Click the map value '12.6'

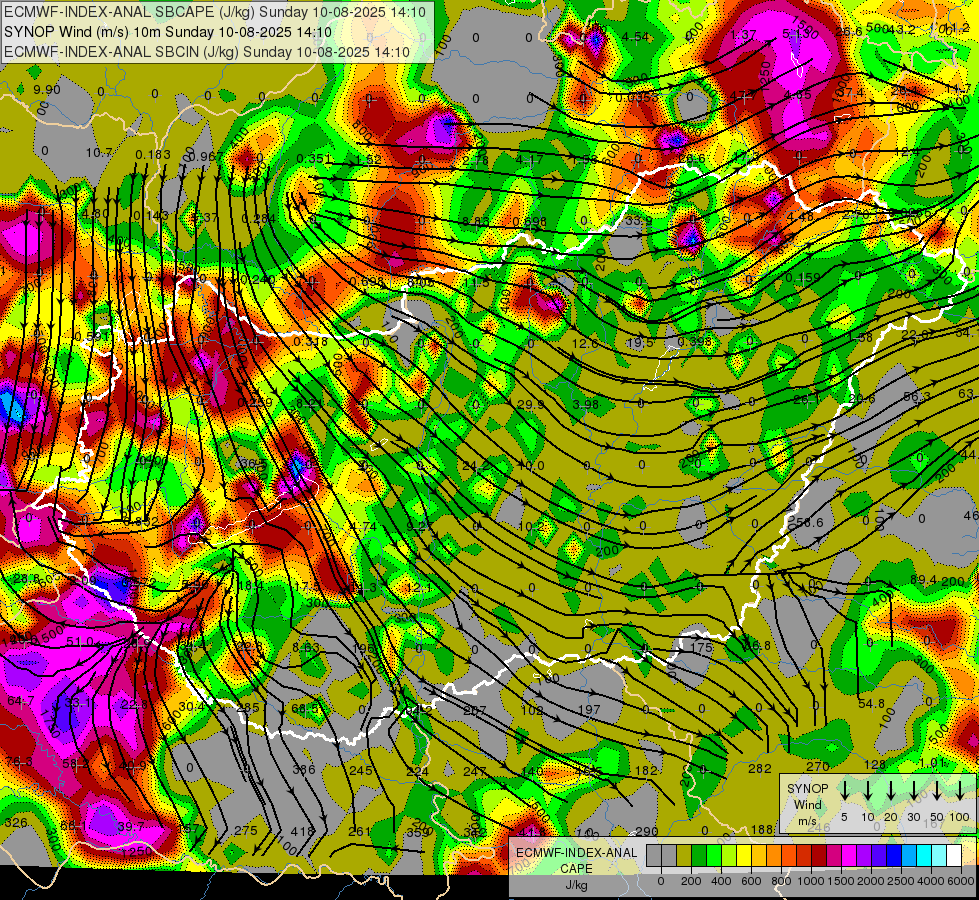pyautogui.click(x=586, y=344)
